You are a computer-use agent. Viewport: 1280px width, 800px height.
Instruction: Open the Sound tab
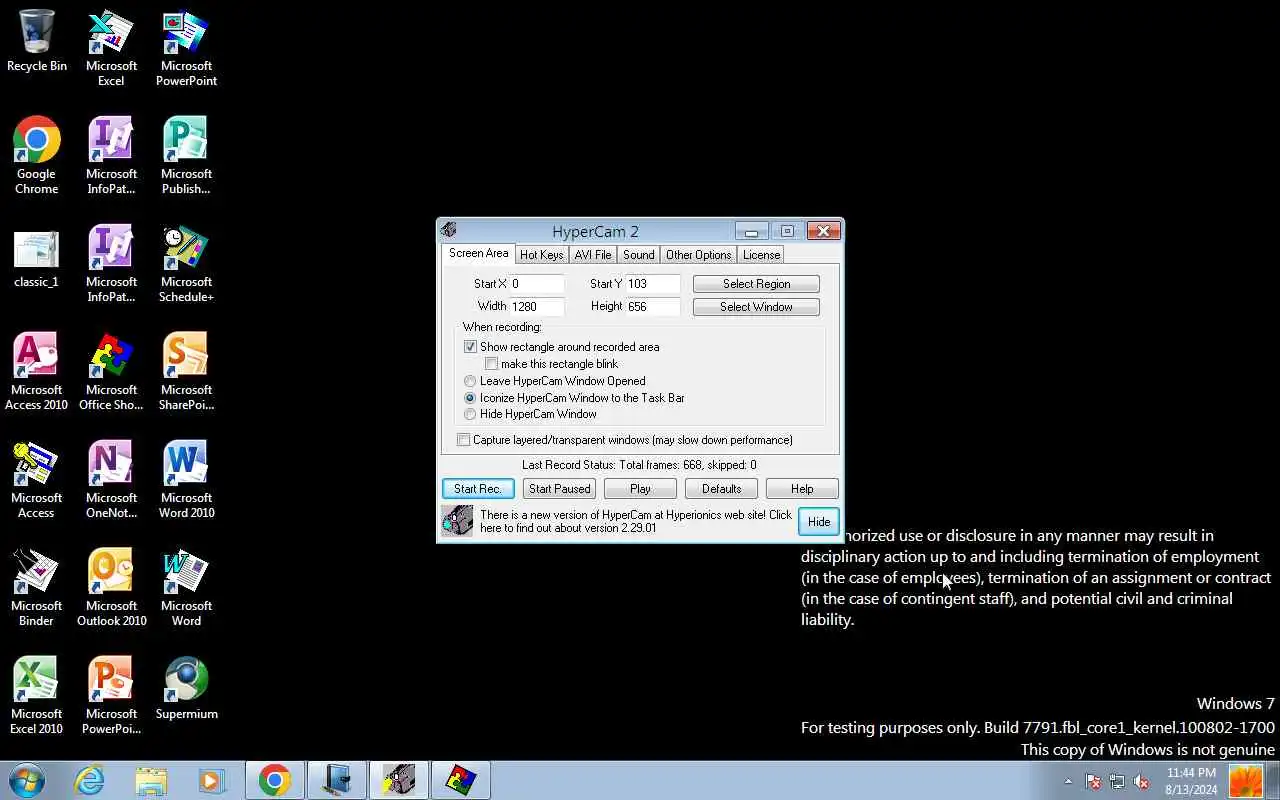coord(638,255)
